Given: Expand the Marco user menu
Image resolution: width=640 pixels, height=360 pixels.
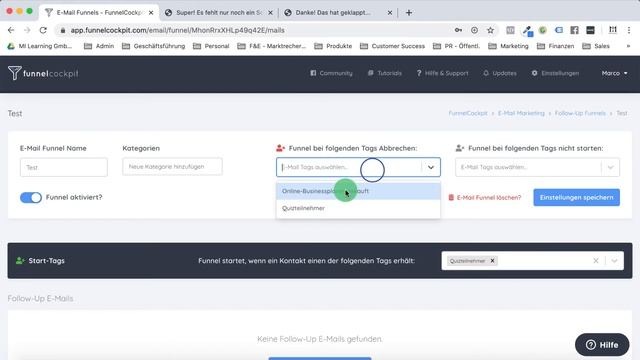Looking at the screenshot, I should point(614,73).
